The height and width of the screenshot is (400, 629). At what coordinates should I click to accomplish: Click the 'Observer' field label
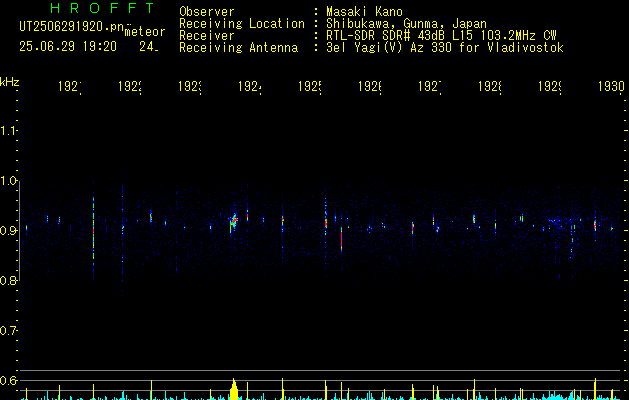pos(207,12)
